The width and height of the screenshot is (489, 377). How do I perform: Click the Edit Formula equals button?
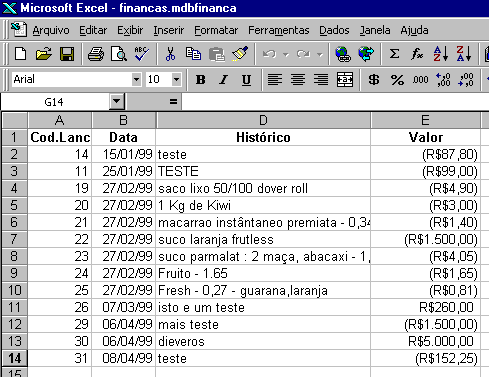tap(173, 101)
